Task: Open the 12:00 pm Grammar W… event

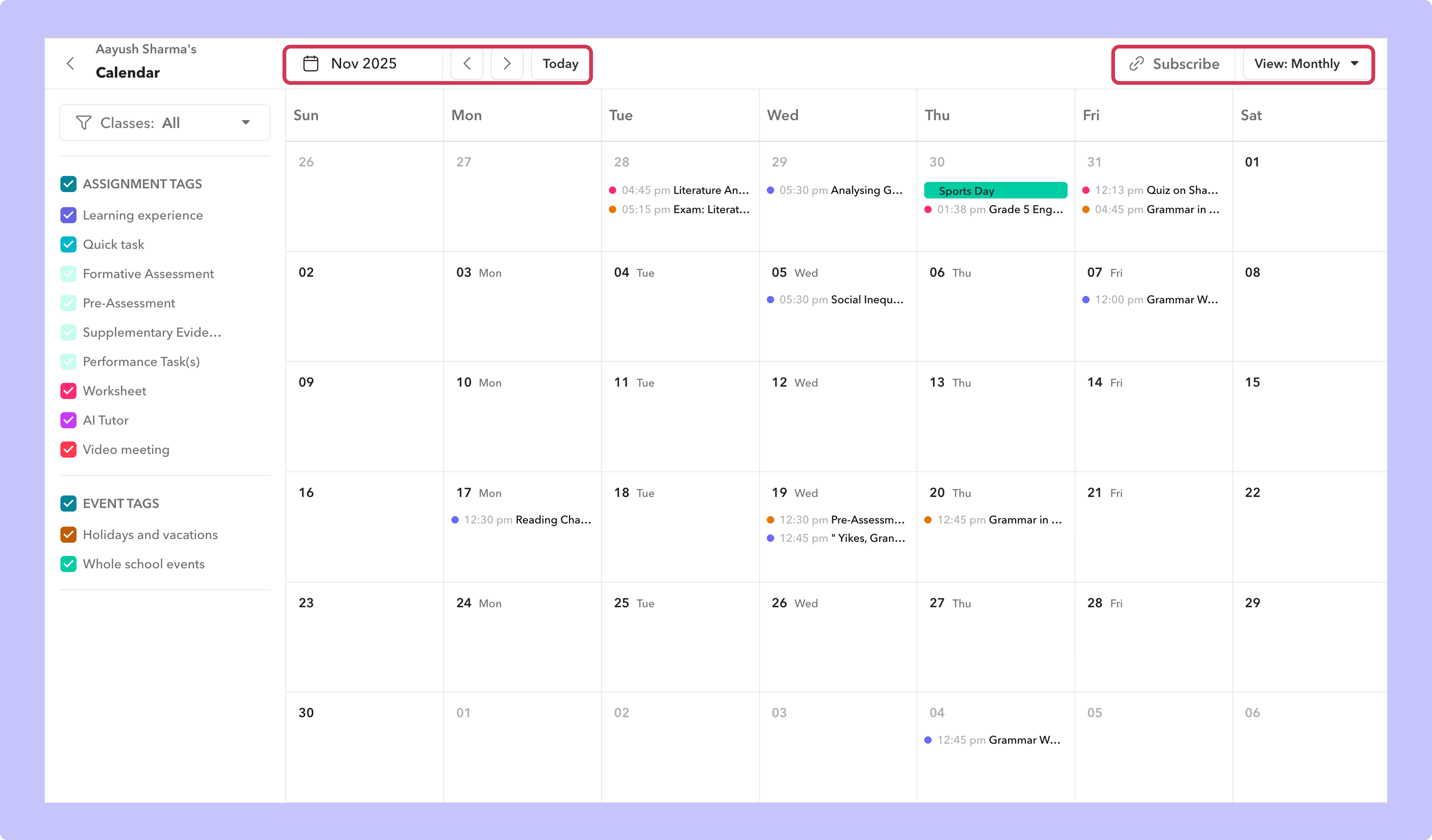Action: [1150, 300]
